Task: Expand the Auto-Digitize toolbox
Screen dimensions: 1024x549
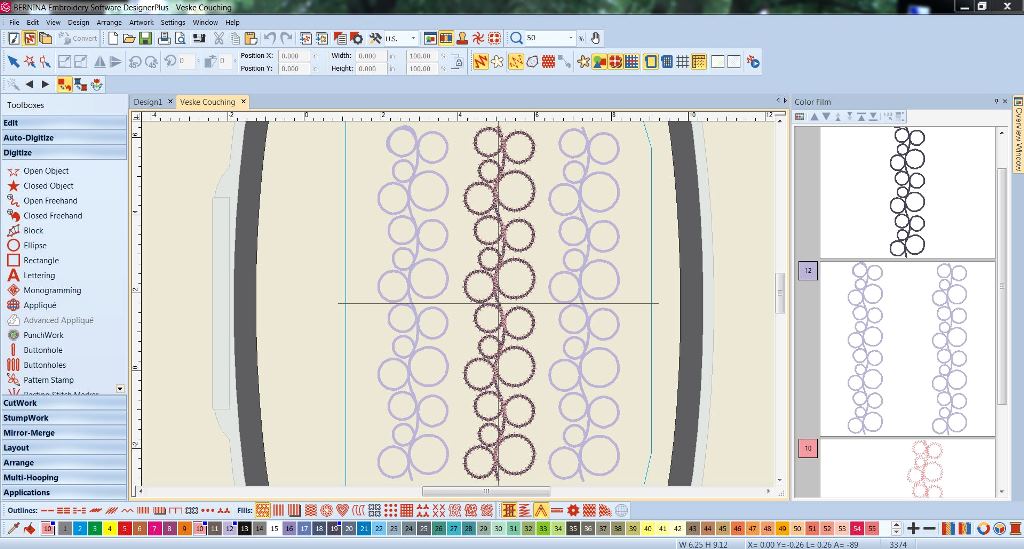Action: (64, 138)
